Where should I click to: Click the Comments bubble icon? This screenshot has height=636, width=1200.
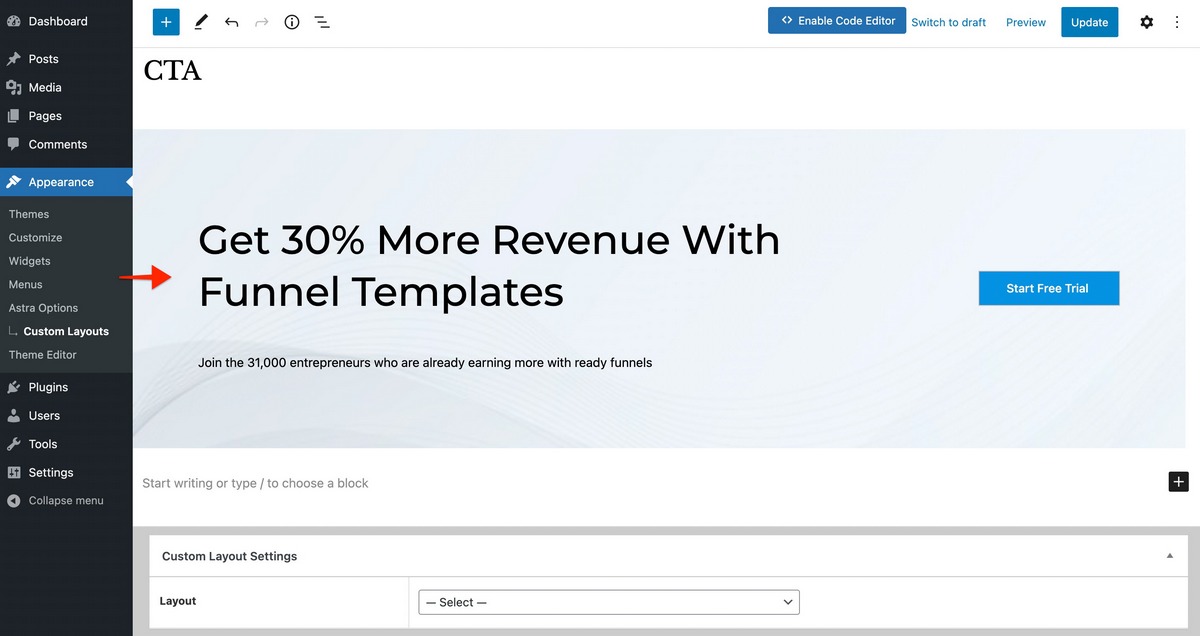14,144
